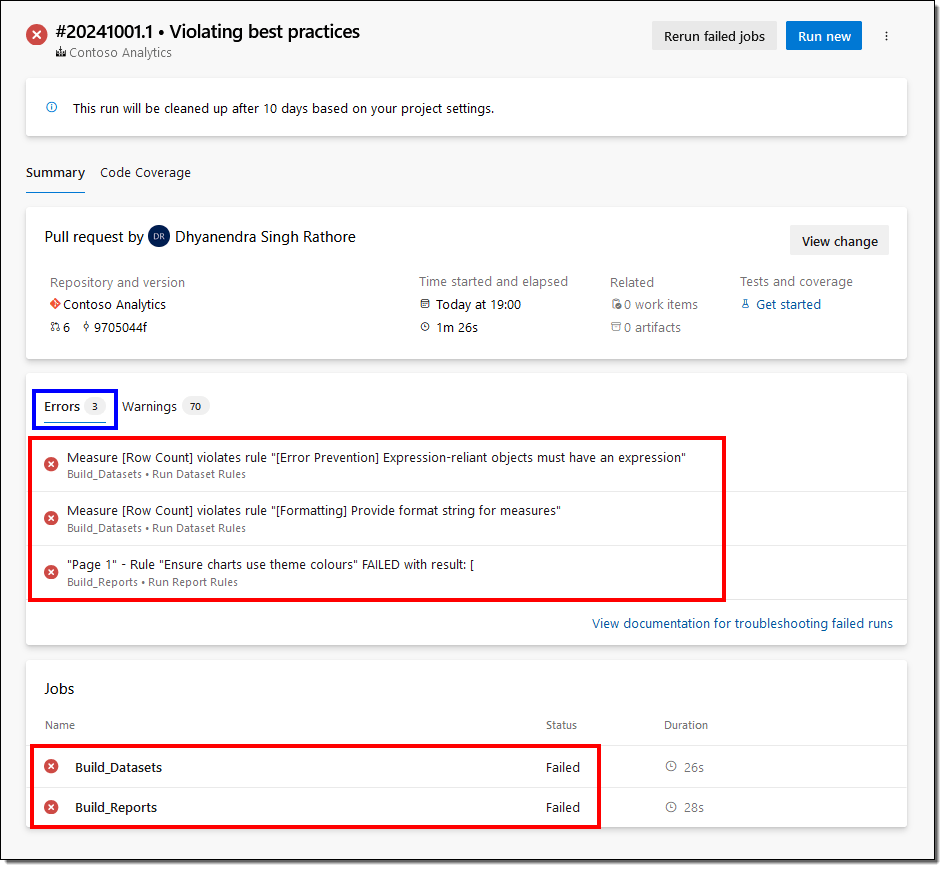Open commit 9705044f link

point(120,327)
